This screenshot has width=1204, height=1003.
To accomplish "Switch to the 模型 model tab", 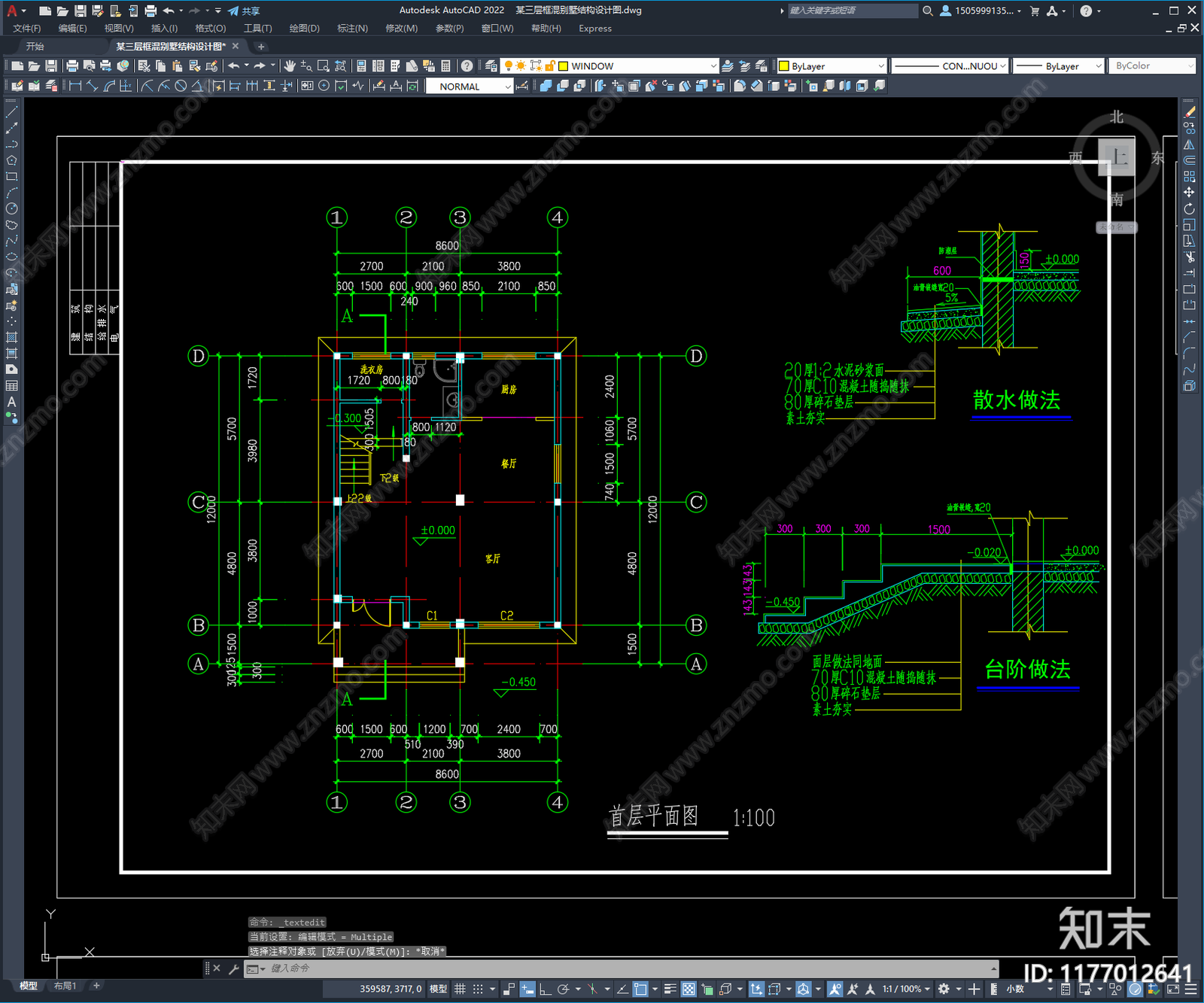I will click(29, 986).
